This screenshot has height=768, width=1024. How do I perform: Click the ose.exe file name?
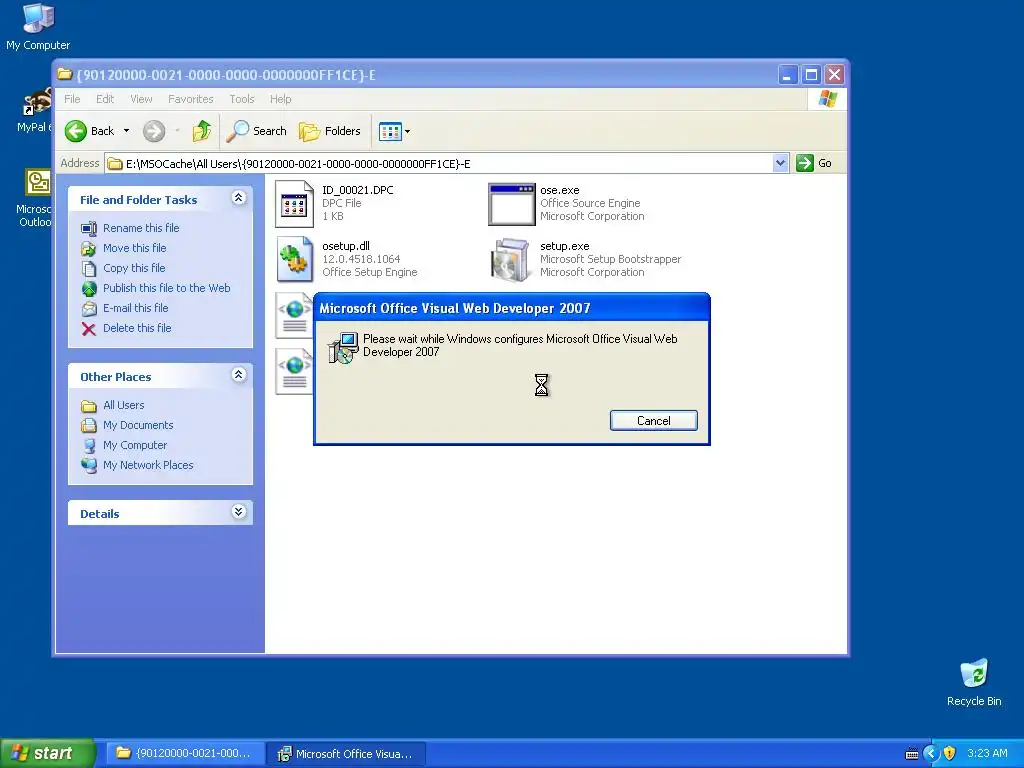(x=560, y=191)
